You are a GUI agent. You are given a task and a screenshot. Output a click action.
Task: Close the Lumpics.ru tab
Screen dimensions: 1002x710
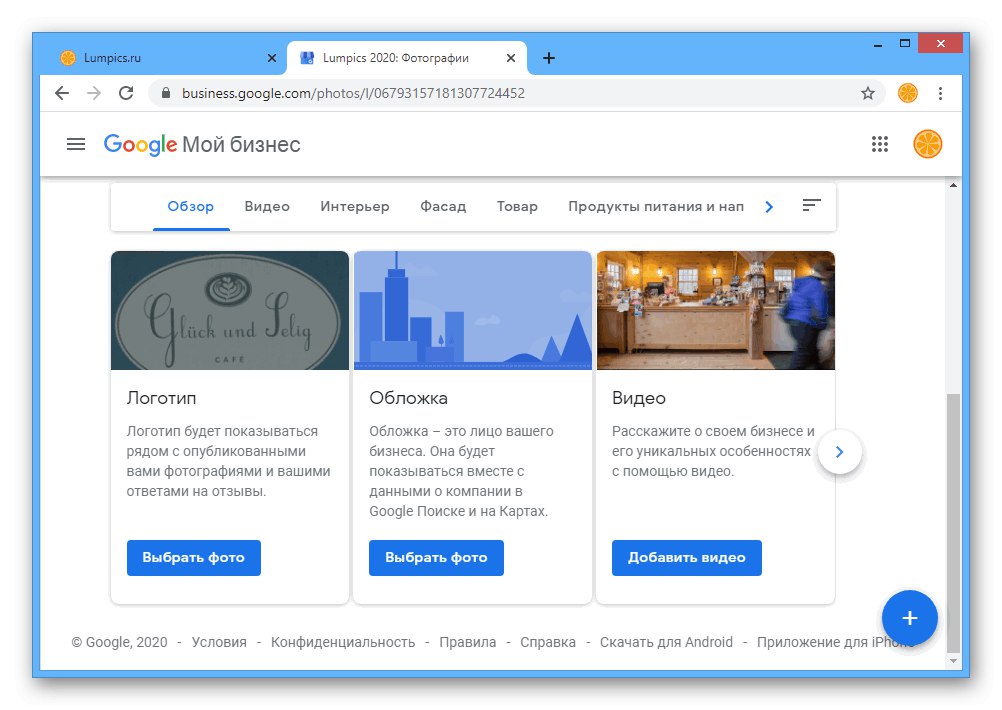[272, 58]
